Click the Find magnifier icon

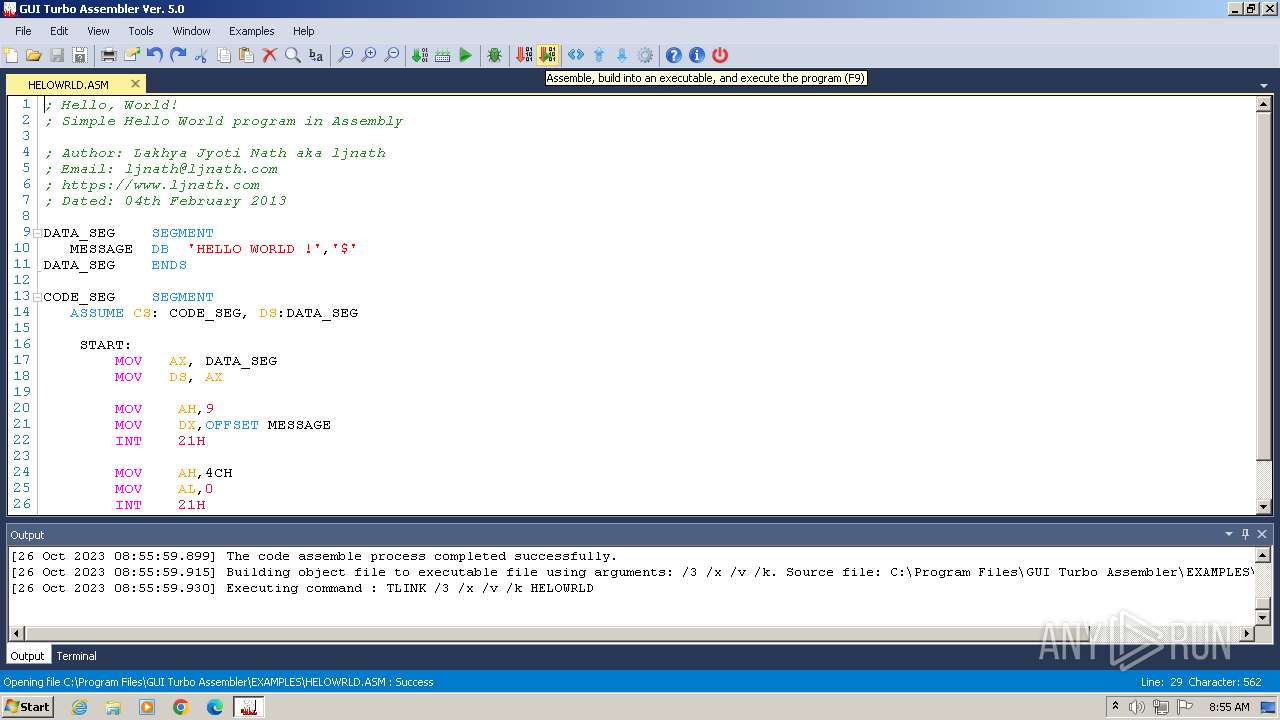click(x=292, y=55)
